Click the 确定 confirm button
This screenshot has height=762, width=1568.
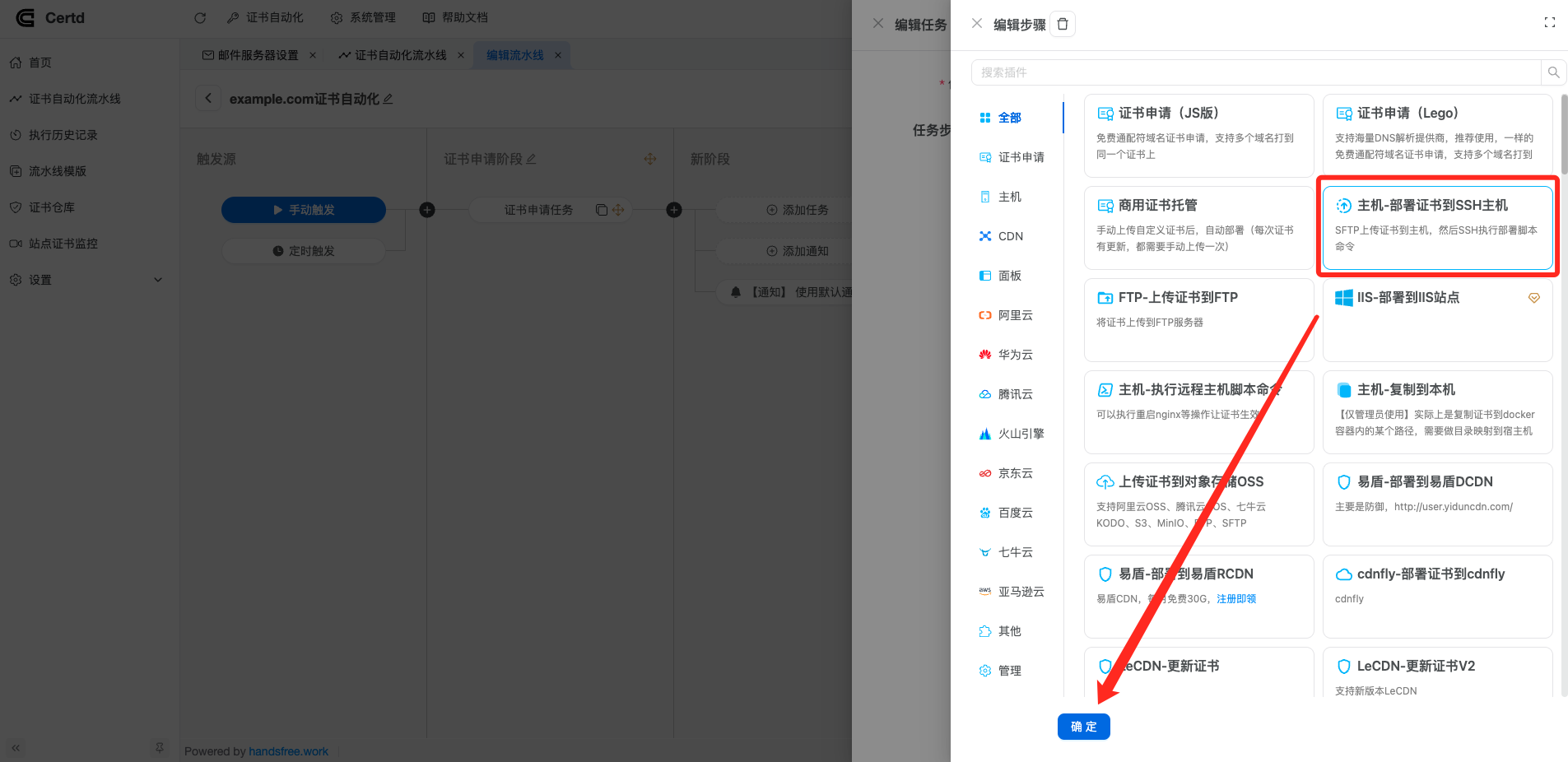click(x=1083, y=727)
